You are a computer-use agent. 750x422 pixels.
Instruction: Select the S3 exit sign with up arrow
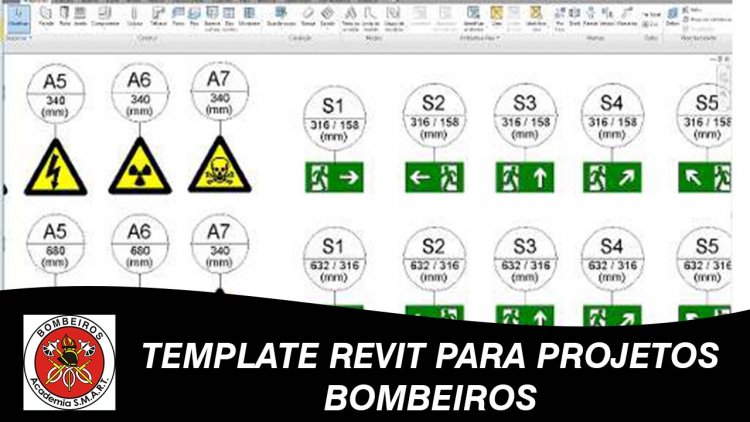point(525,177)
